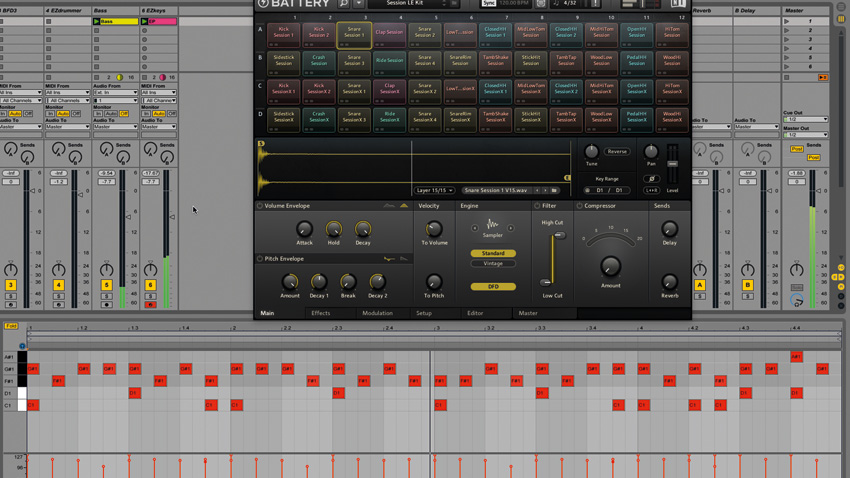This screenshot has height=478, width=850.
Task: Toggle the Reverse button
Action: (617, 152)
